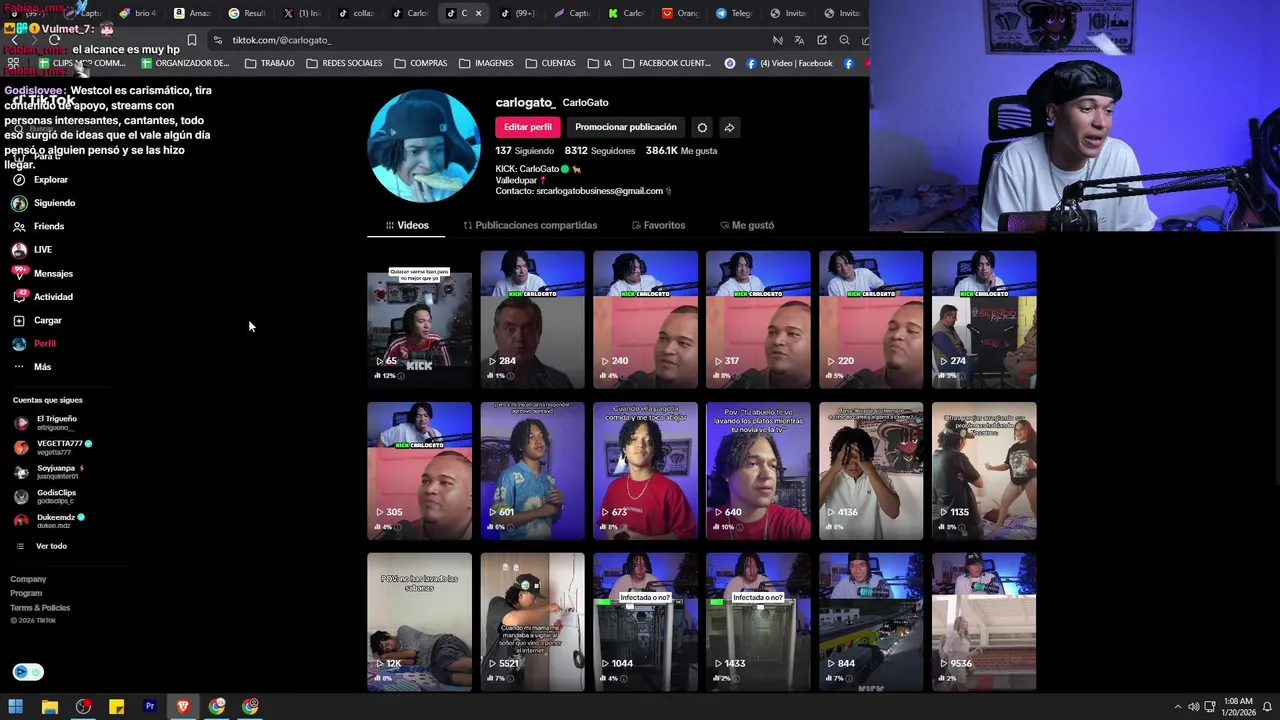Switch to the Videos tab
The image size is (1280, 720).
(407, 226)
